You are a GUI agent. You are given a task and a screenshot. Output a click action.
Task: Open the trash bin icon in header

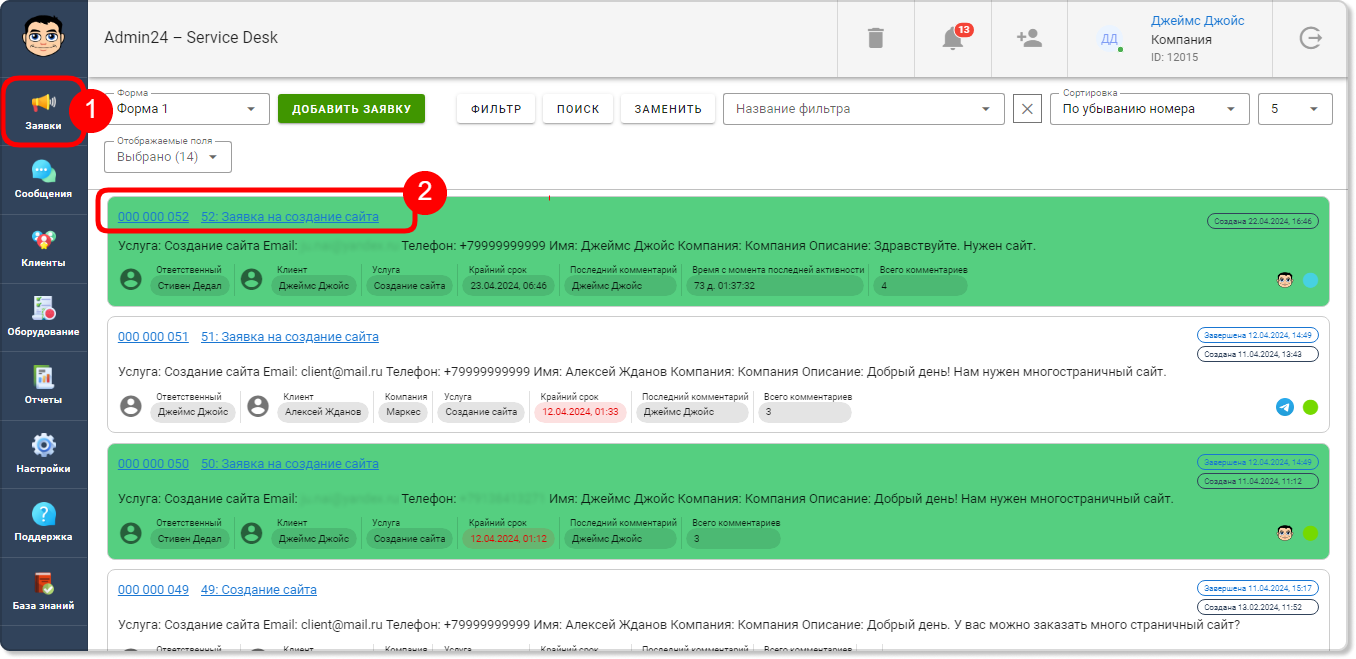(x=876, y=38)
